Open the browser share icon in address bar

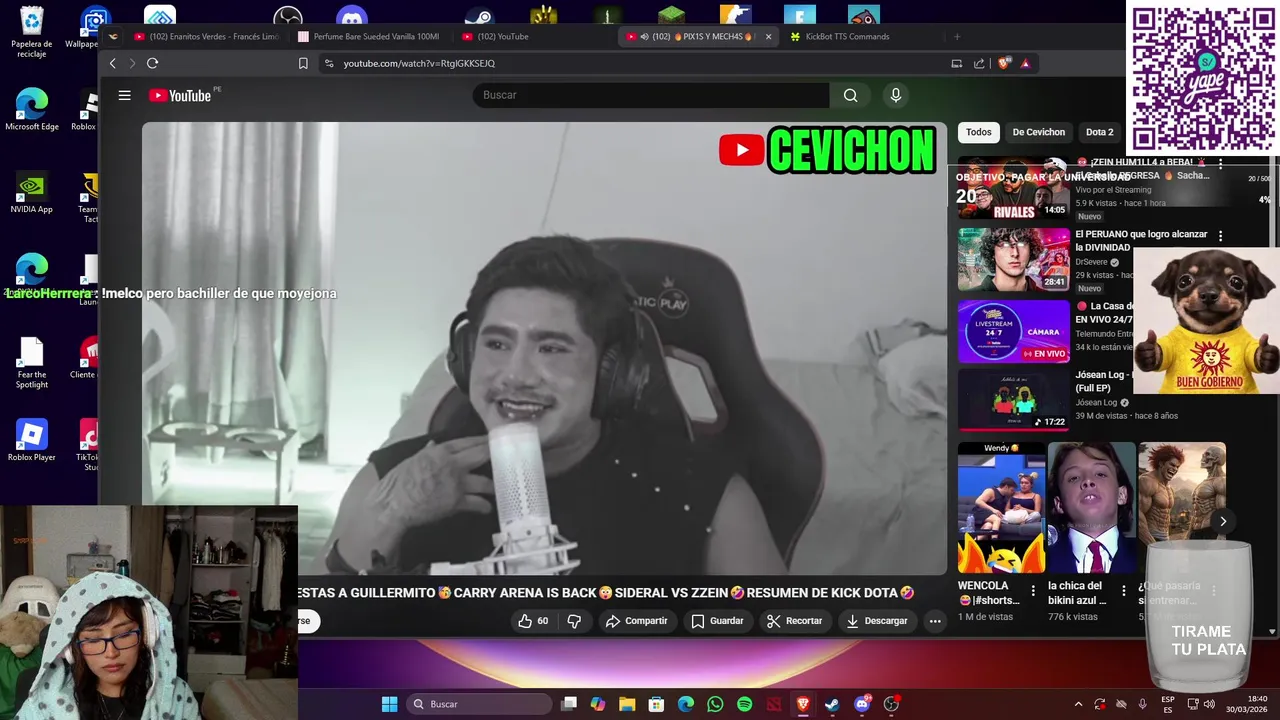[x=979, y=63]
